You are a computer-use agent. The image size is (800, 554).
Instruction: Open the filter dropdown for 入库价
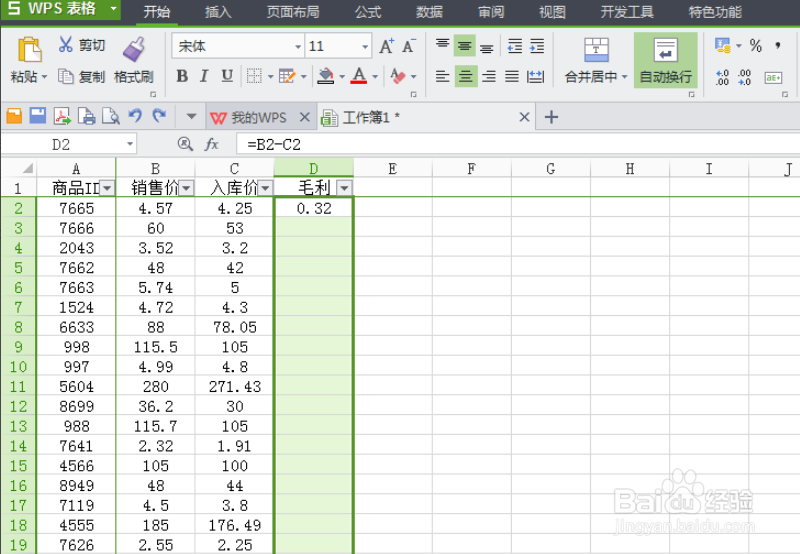[266, 188]
